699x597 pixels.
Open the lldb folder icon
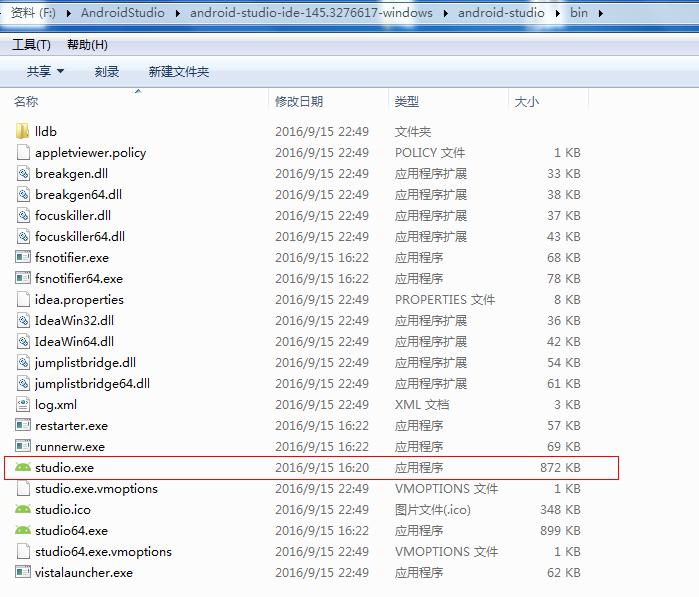[x=23, y=132]
